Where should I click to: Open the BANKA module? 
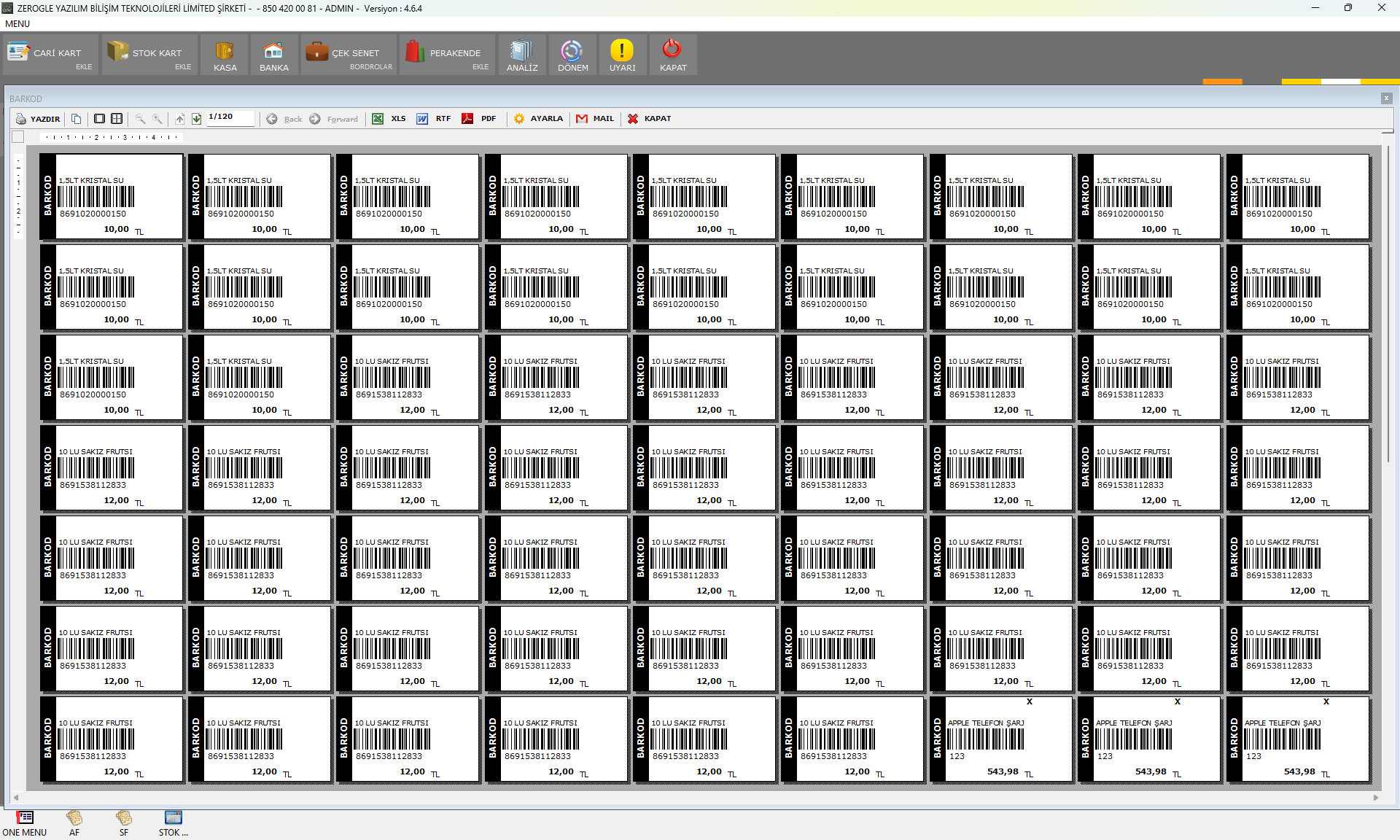(x=273, y=55)
